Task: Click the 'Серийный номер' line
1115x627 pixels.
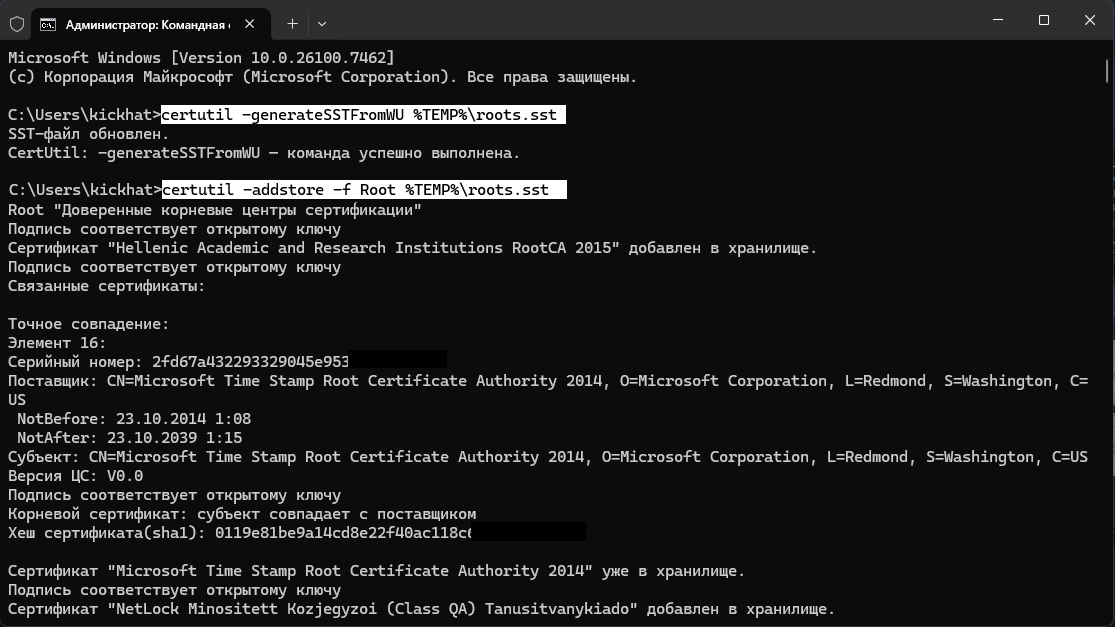Action: coord(228,362)
